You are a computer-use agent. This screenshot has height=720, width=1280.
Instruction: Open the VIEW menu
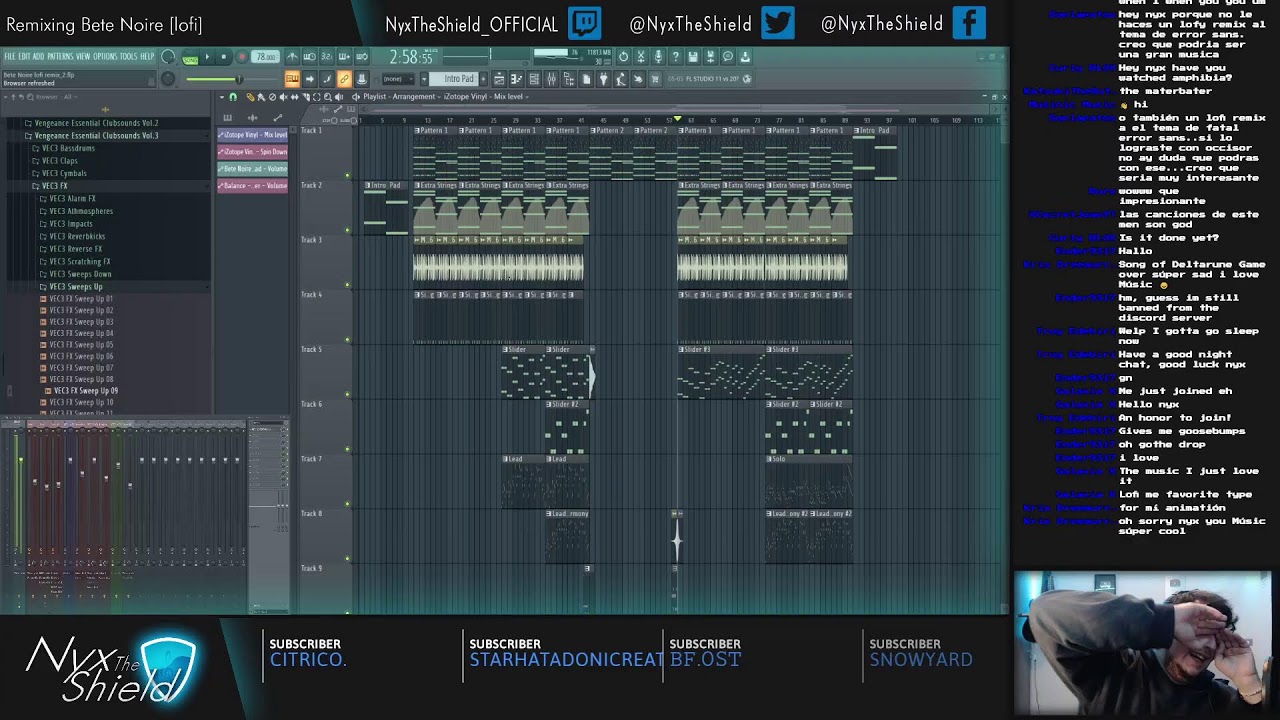coord(83,57)
